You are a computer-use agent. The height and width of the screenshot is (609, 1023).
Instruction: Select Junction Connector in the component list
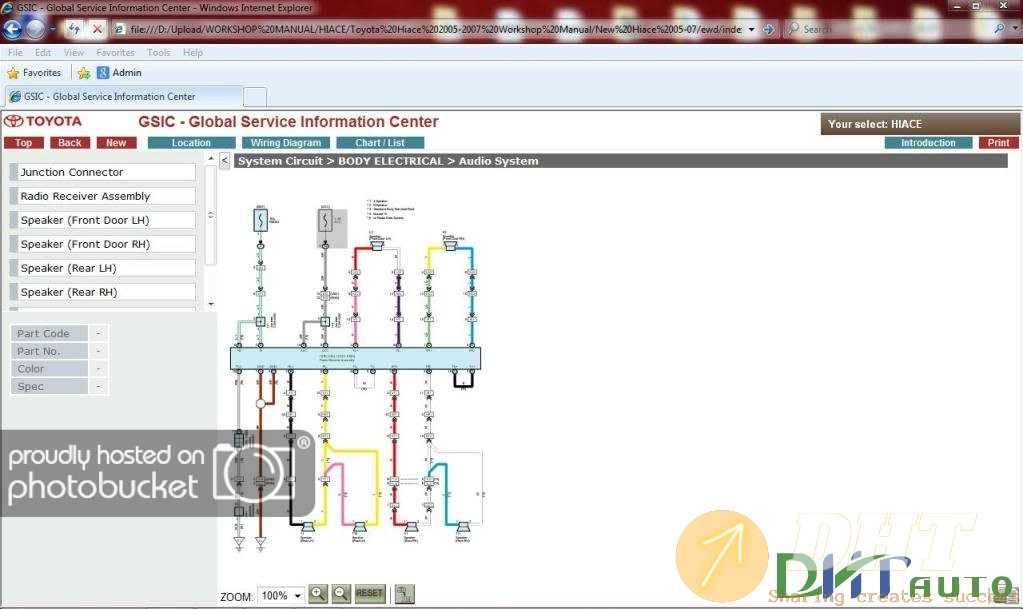[x=102, y=172]
